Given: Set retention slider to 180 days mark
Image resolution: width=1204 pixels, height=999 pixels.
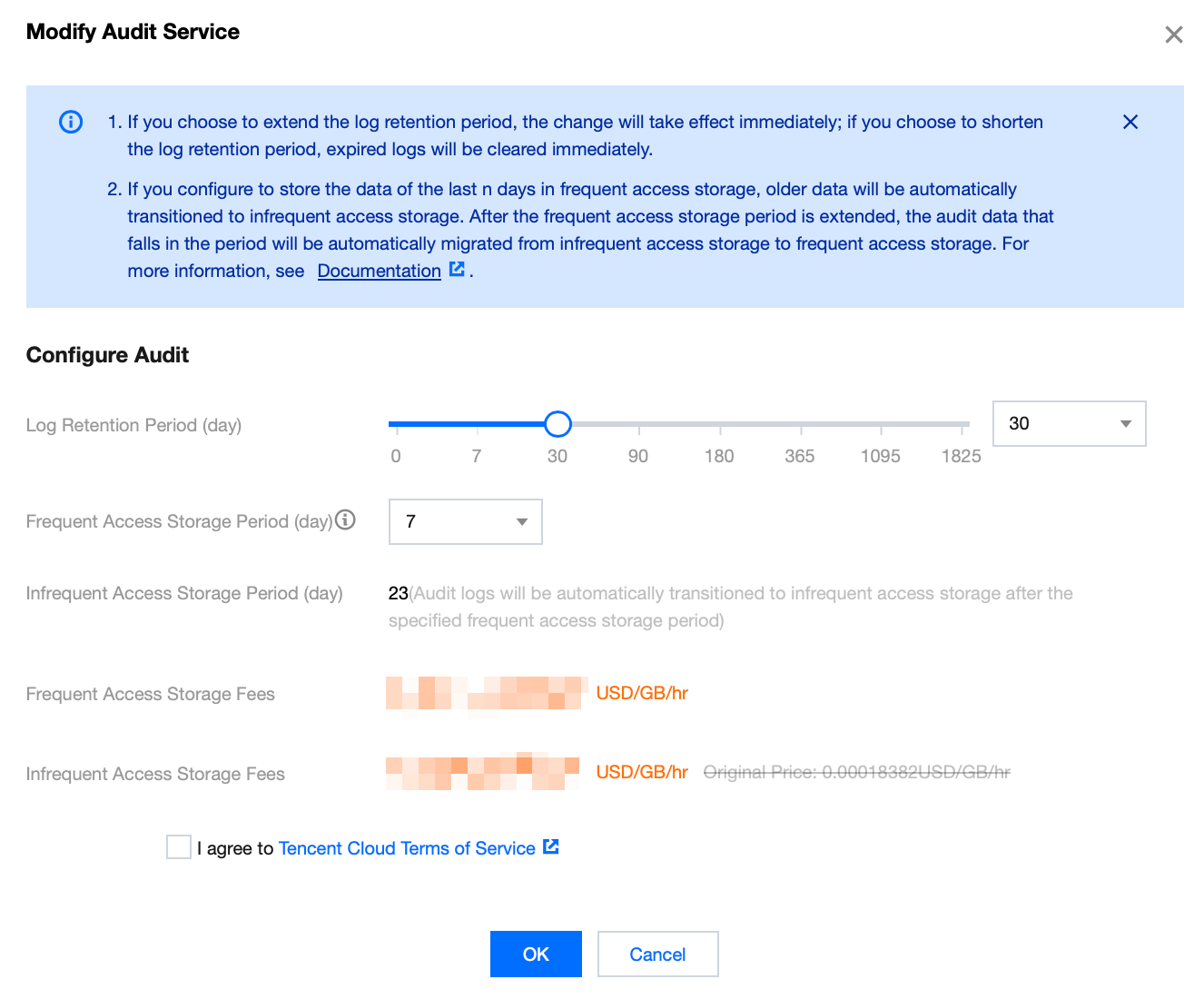Looking at the screenshot, I should point(719,424).
